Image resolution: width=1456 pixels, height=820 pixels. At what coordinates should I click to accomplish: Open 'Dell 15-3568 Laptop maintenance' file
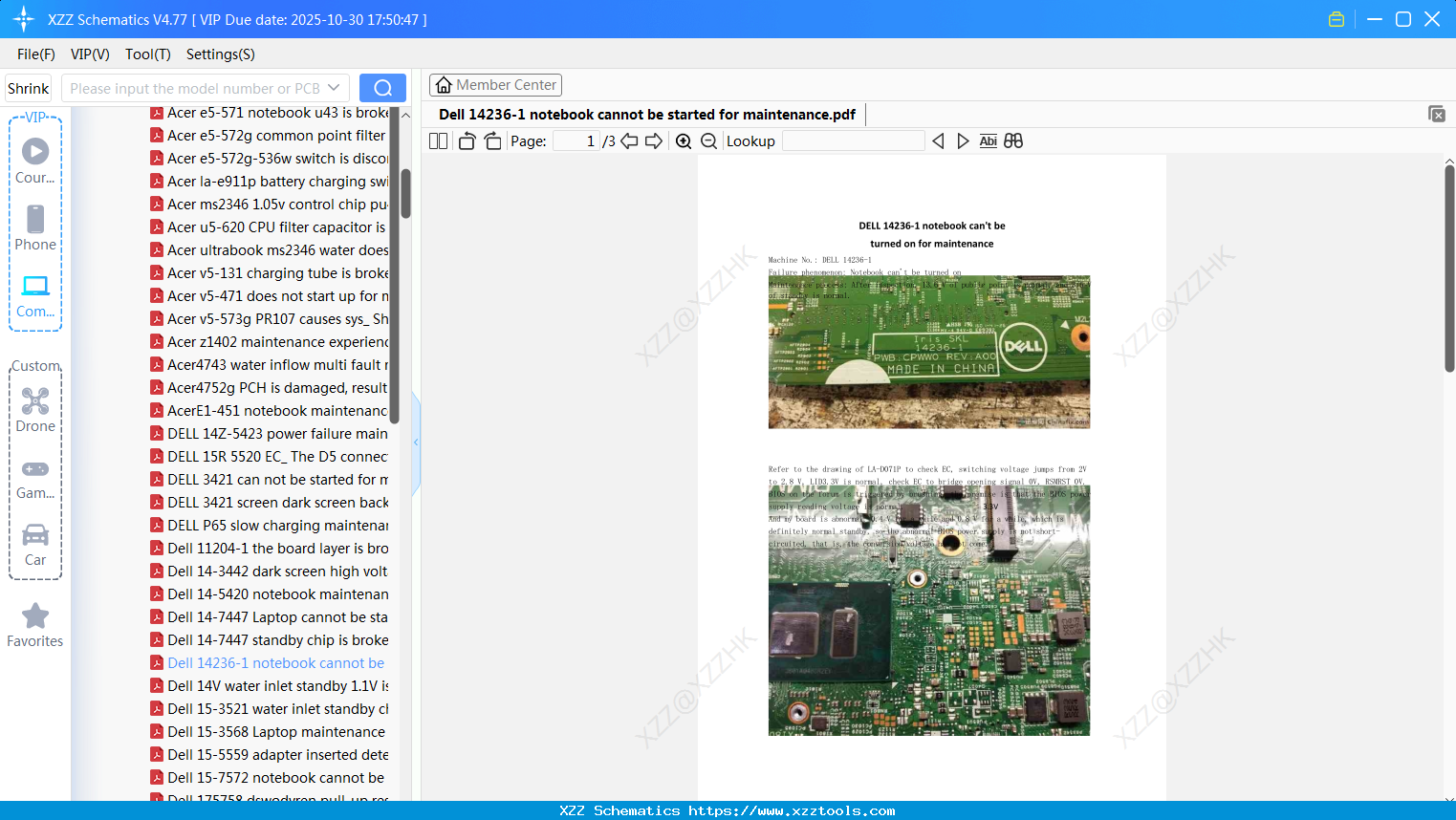tap(270, 732)
